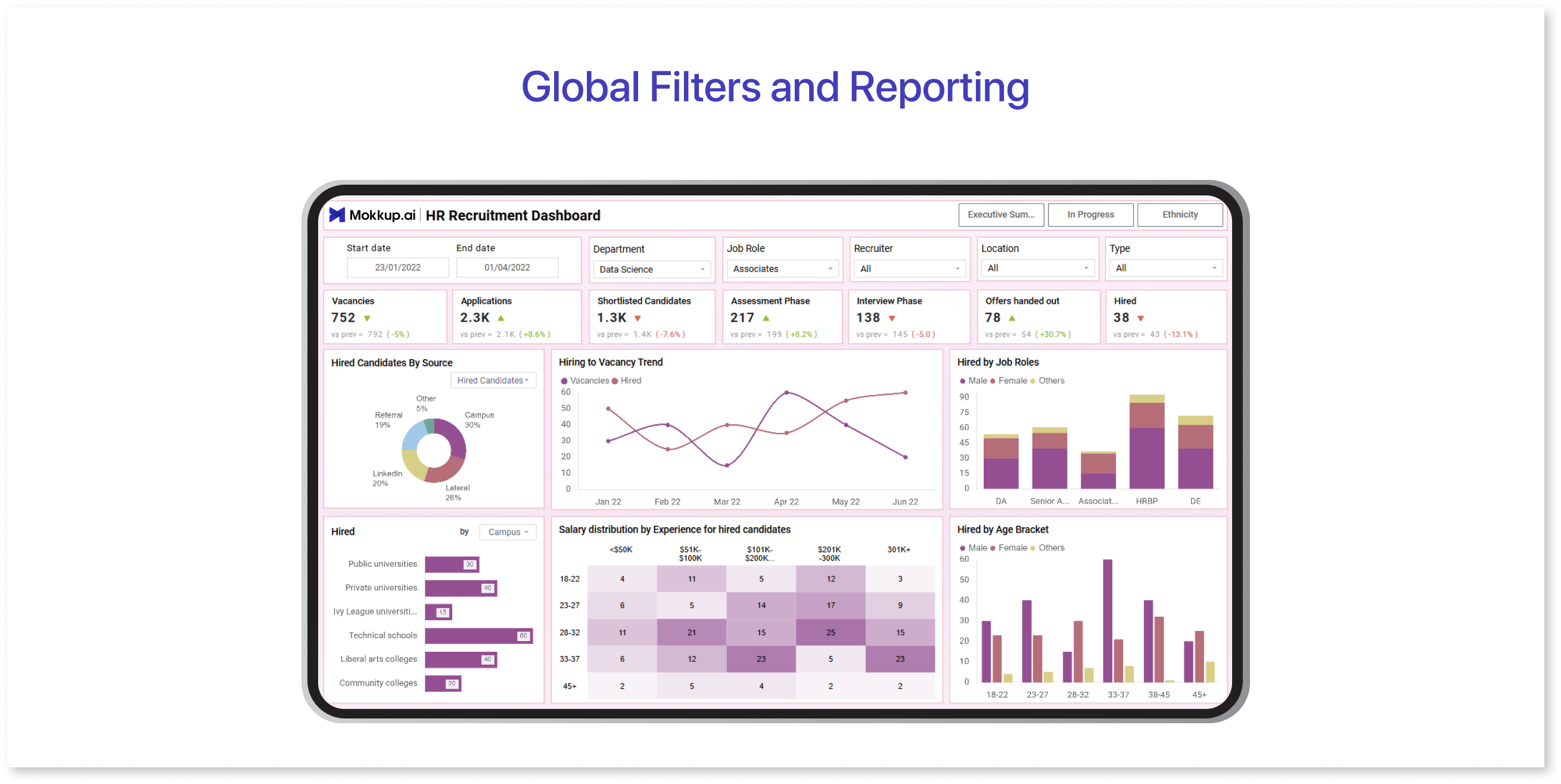Viewport: 1561px width, 784px height.
Task: Click the Offers handed out value 78
Action: (993, 318)
